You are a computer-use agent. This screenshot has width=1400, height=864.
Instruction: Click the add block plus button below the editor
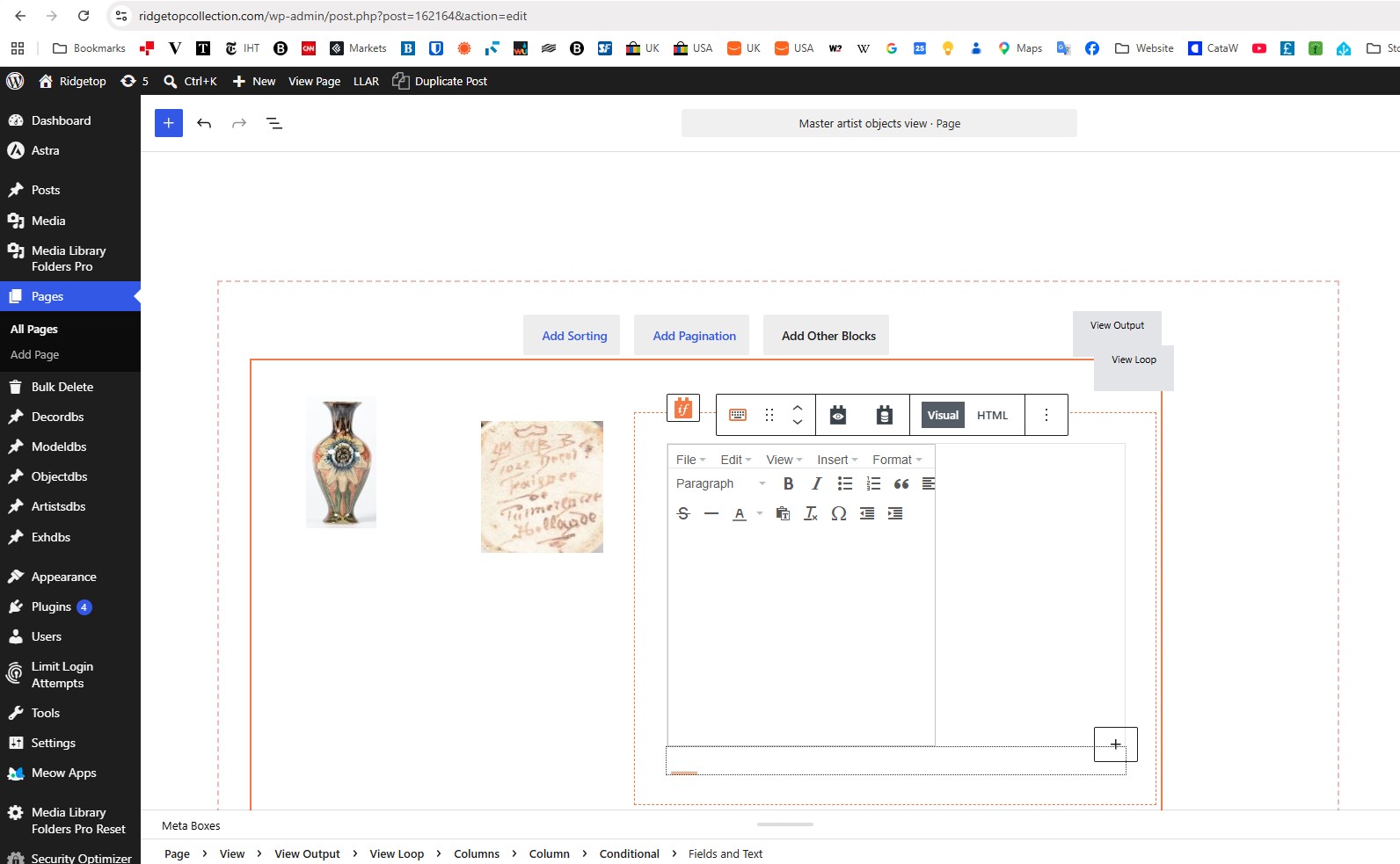1116,744
